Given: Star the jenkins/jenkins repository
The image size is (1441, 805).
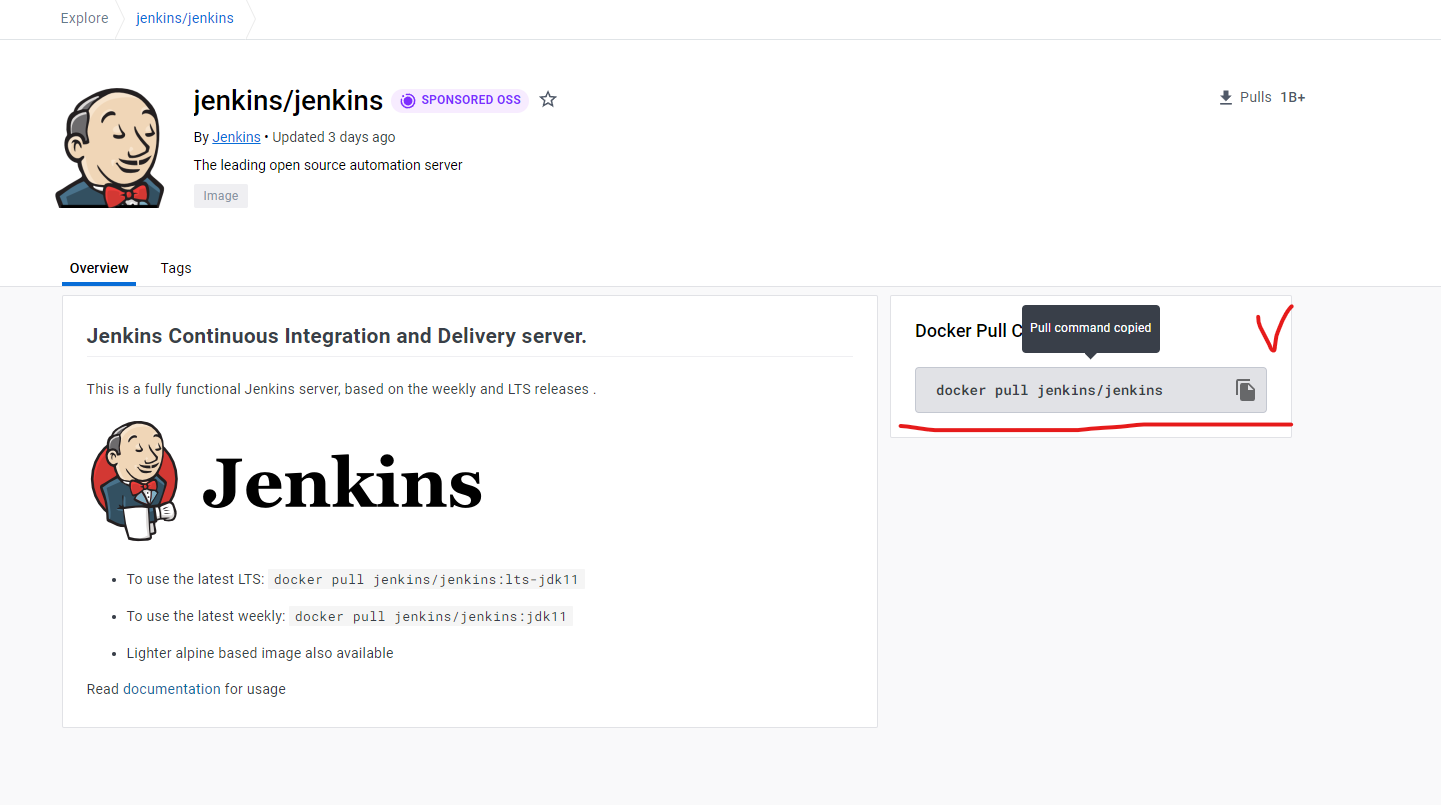Looking at the screenshot, I should pos(548,99).
